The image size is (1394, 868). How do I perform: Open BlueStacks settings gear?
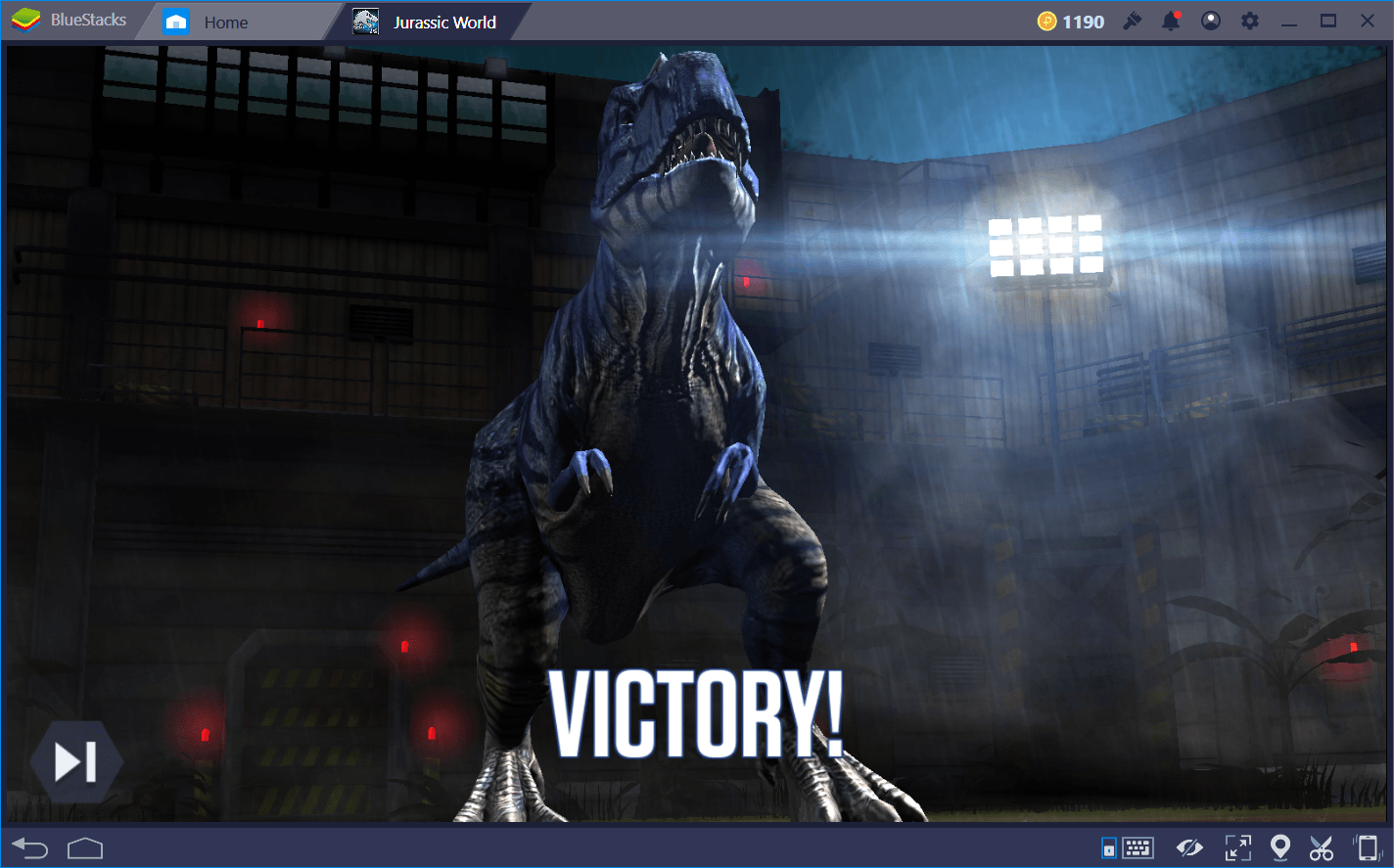pyautogui.click(x=1250, y=21)
